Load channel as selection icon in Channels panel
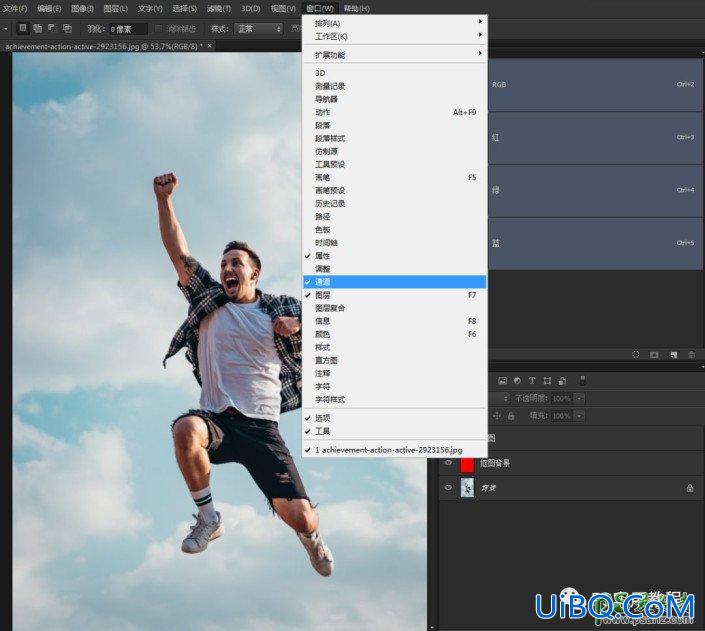This screenshot has width=705, height=631. point(635,355)
